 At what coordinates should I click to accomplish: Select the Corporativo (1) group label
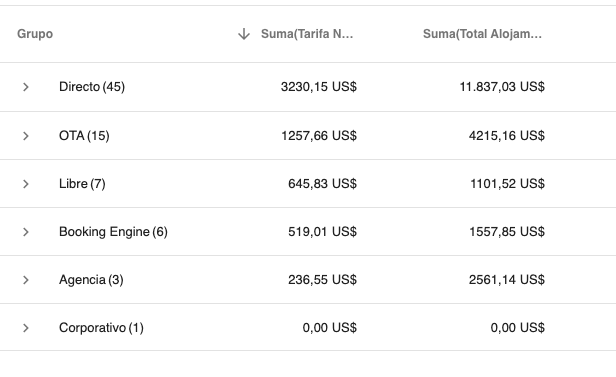coord(101,328)
